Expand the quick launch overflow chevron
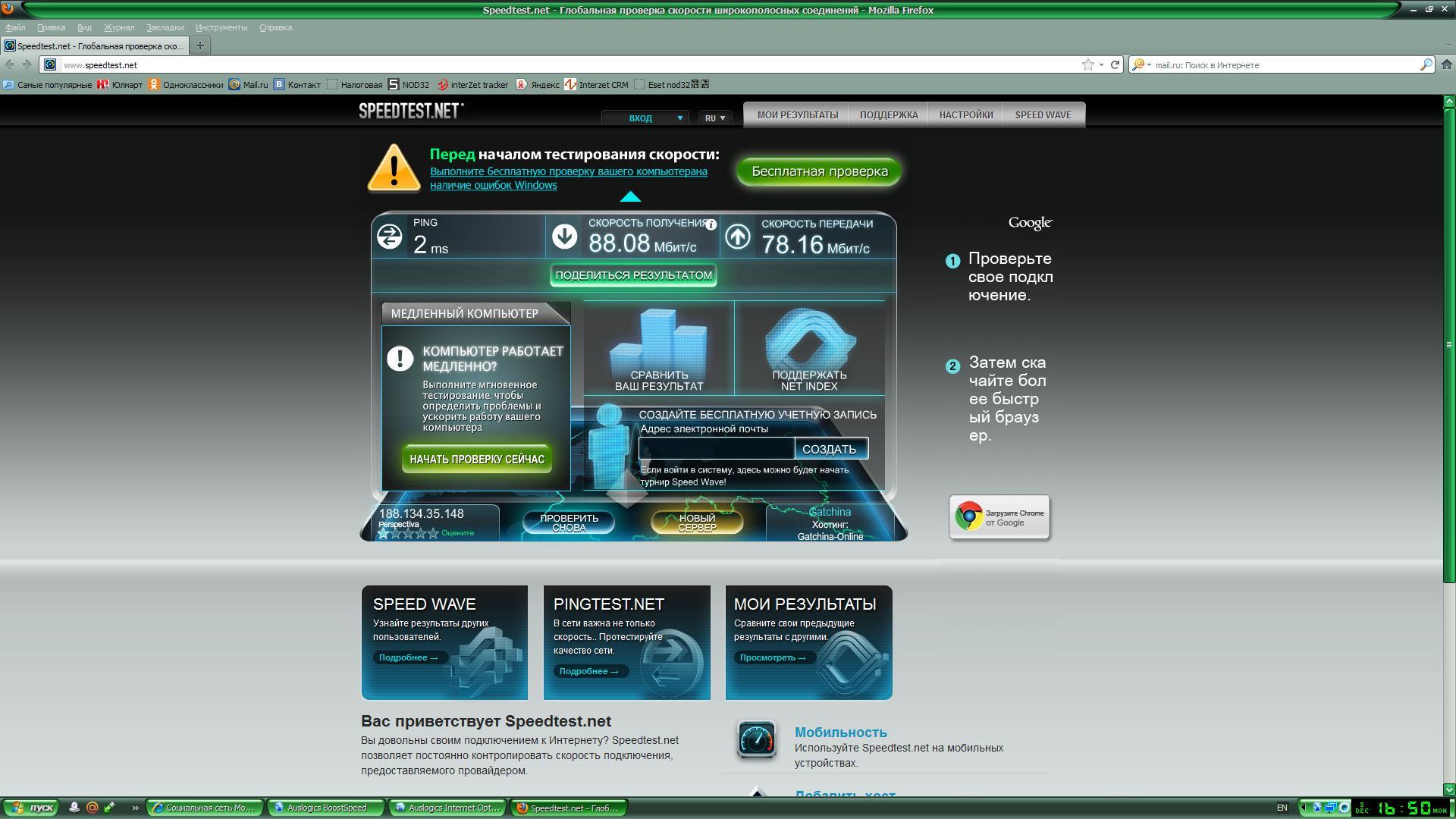Viewport: 1456px width, 819px height. (135, 808)
